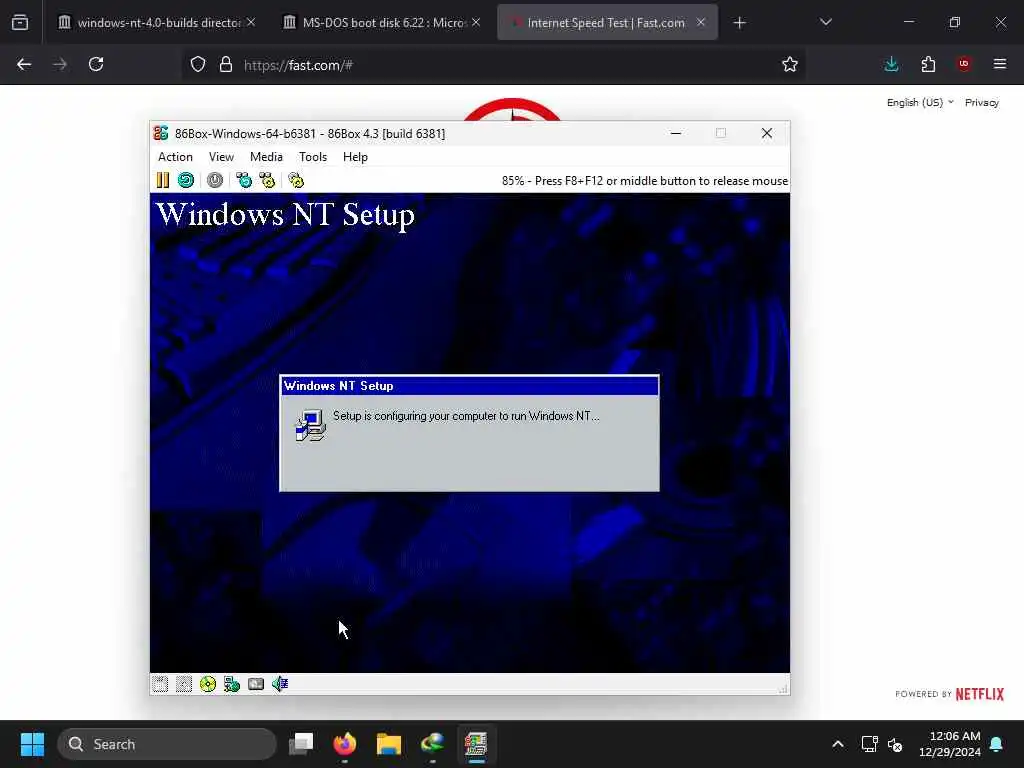Reload the fast.com page
The width and height of the screenshot is (1024, 768).
pos(96,64)
